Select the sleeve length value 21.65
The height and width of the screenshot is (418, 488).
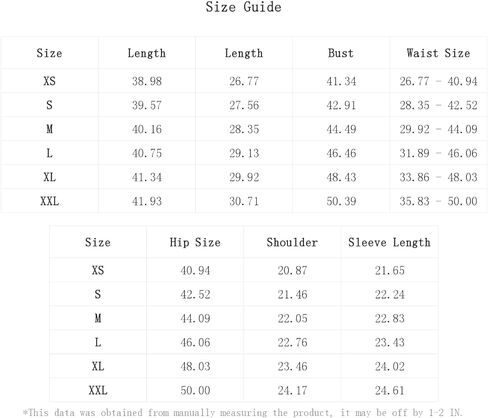click(x=390, y=270)
